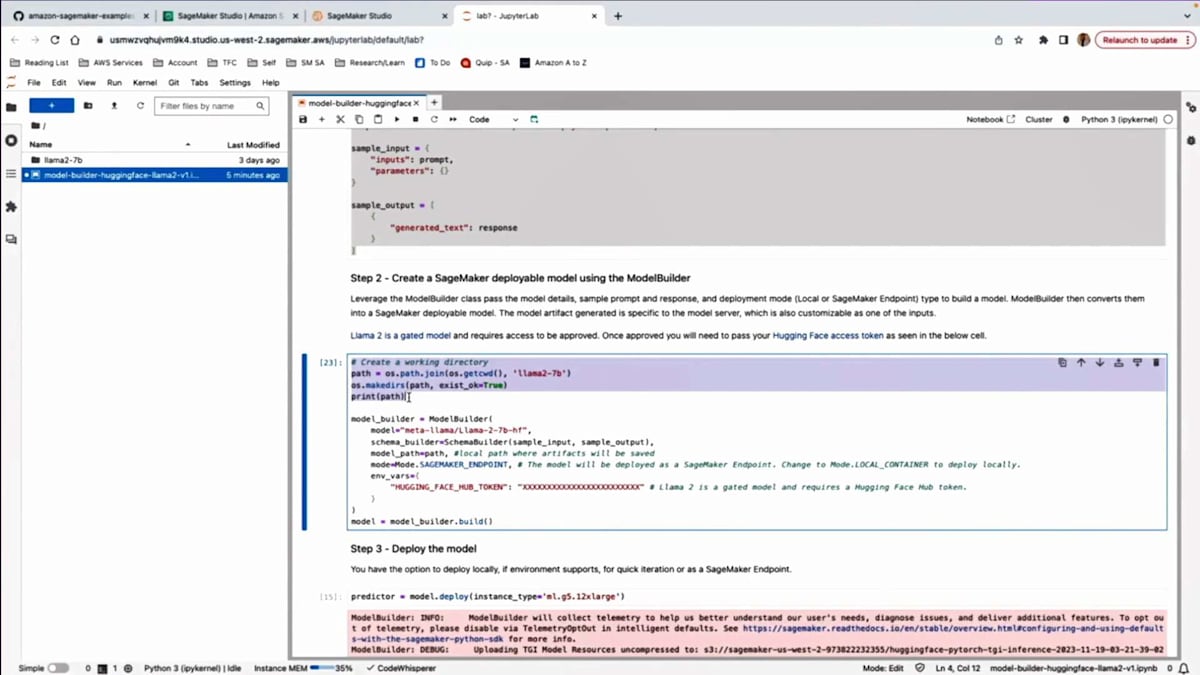Open the llama2-7b folder
The width and height of the screenshot is (1200, 675).
point(155,160)
